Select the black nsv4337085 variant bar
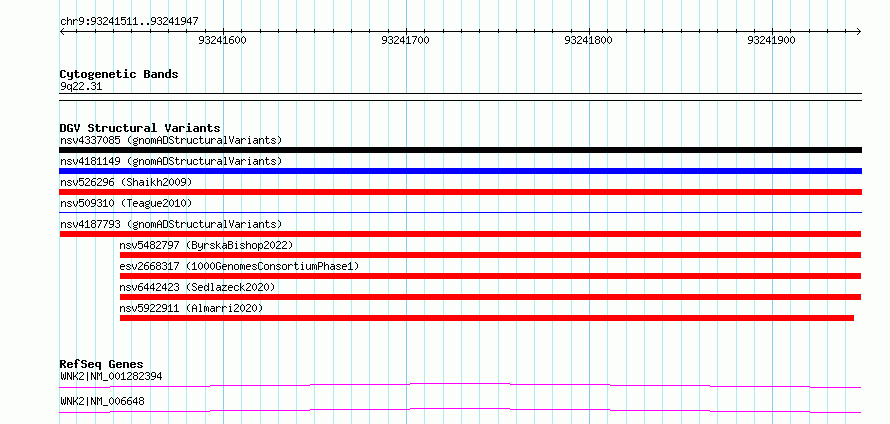Image resolution: width=890 pixels, height=424 pixels. [x=460, y=150]
